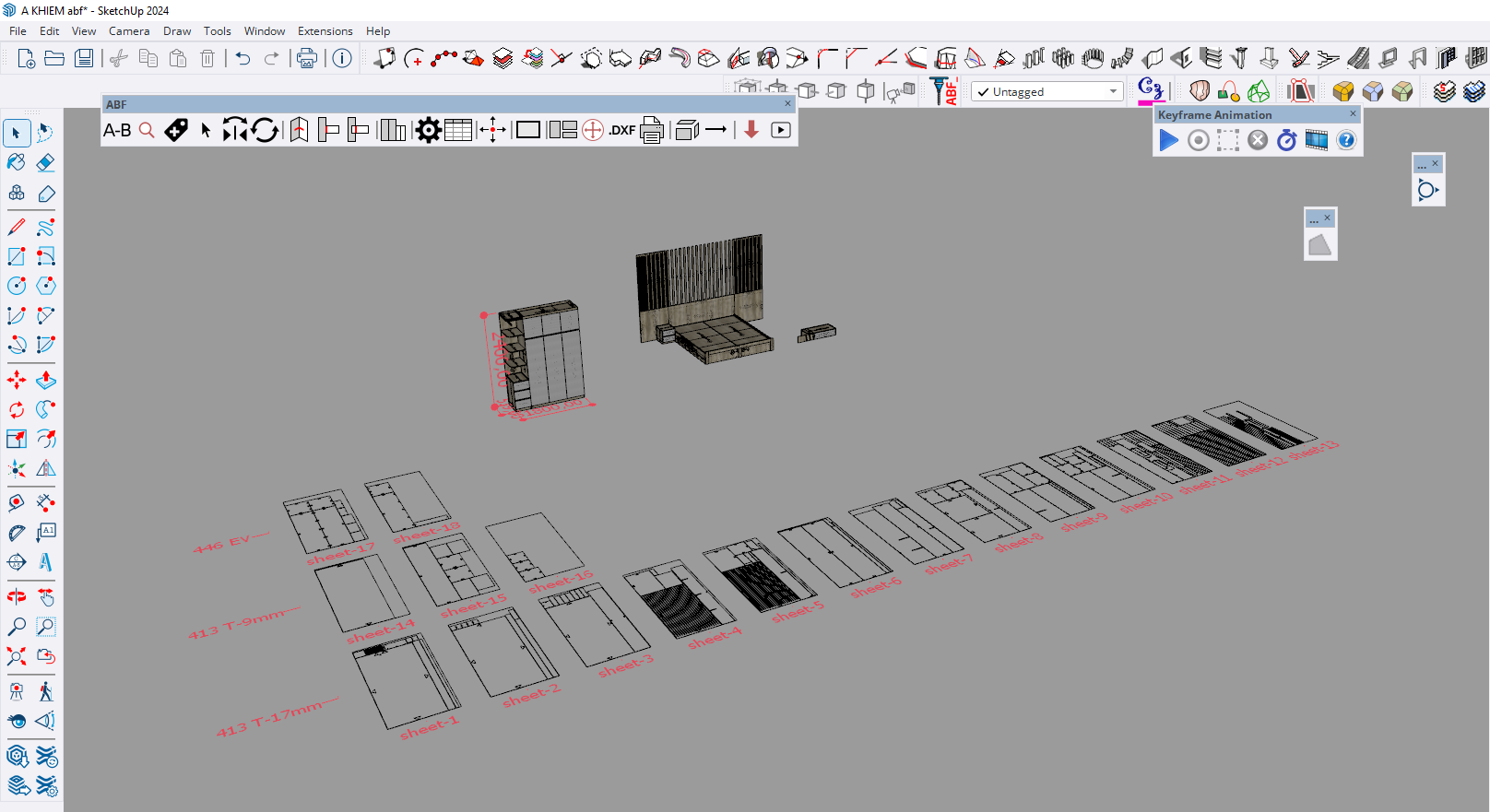Open Model Info icon
Image resolution: width=1490 pixels, height=812 pixels.
coord(342,59)
